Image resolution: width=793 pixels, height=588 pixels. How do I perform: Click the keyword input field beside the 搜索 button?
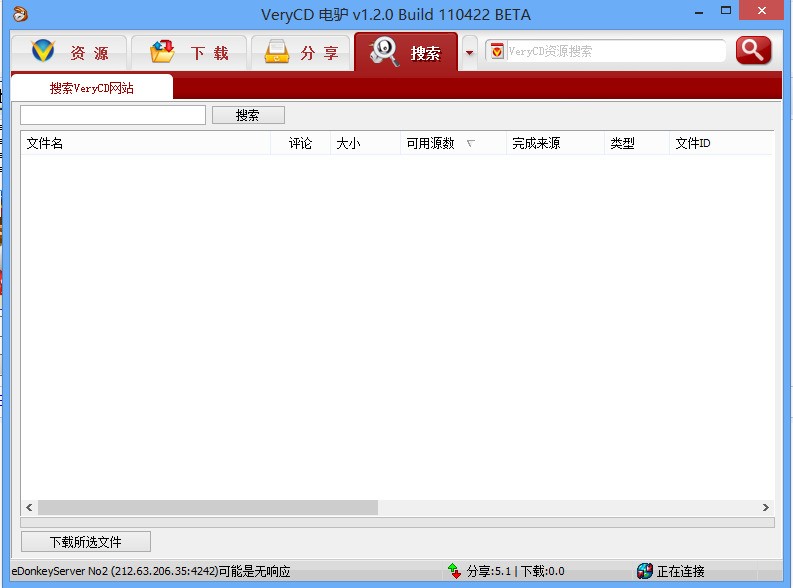click(113, 115)
